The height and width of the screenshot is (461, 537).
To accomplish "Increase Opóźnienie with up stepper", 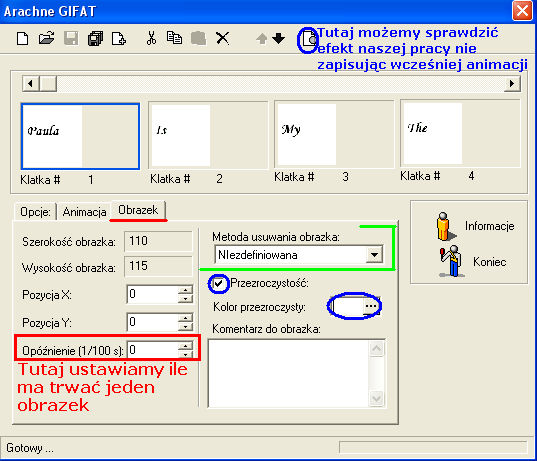I will [x=185, y=346].
